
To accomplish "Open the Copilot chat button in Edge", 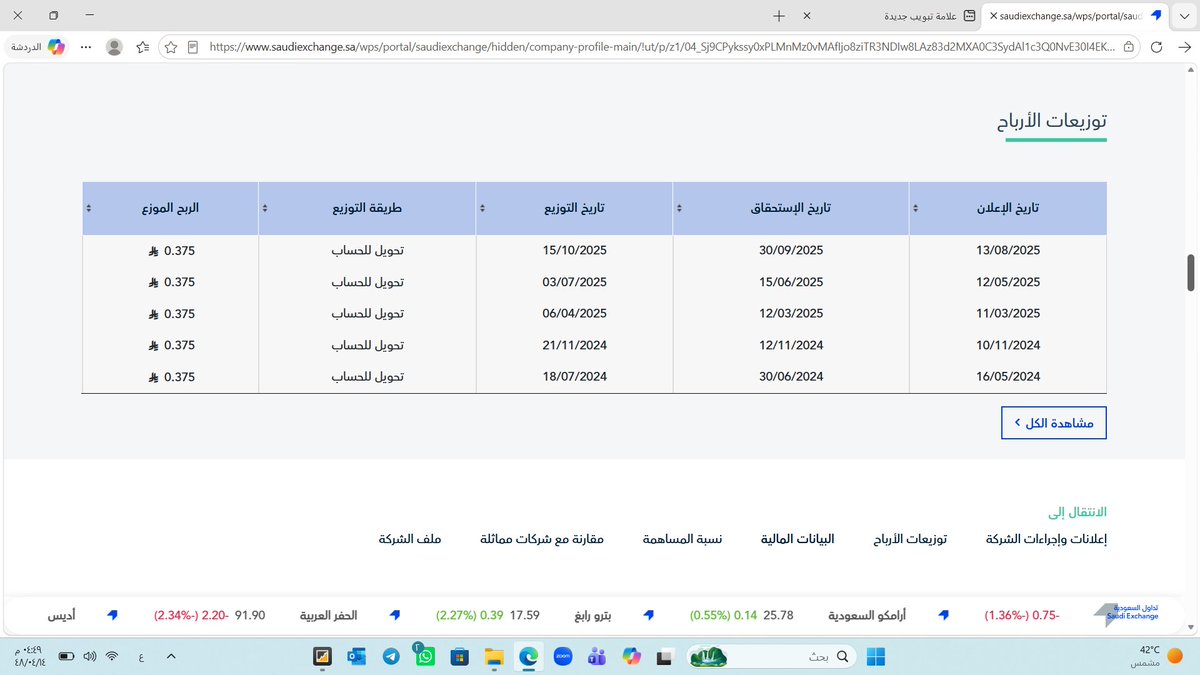I will pyautogui.click(x=37, y=46).
